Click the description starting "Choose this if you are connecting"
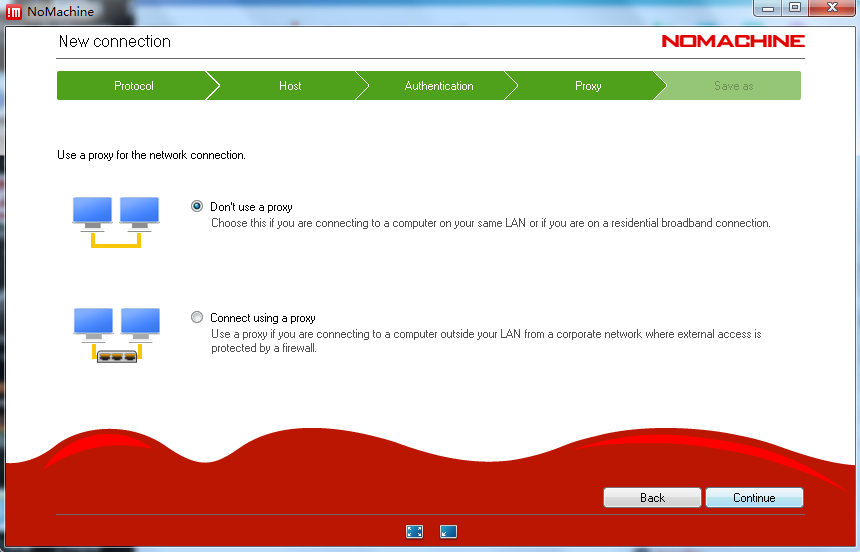The width and height of the screenshot is (860, 552). [491, 223]
